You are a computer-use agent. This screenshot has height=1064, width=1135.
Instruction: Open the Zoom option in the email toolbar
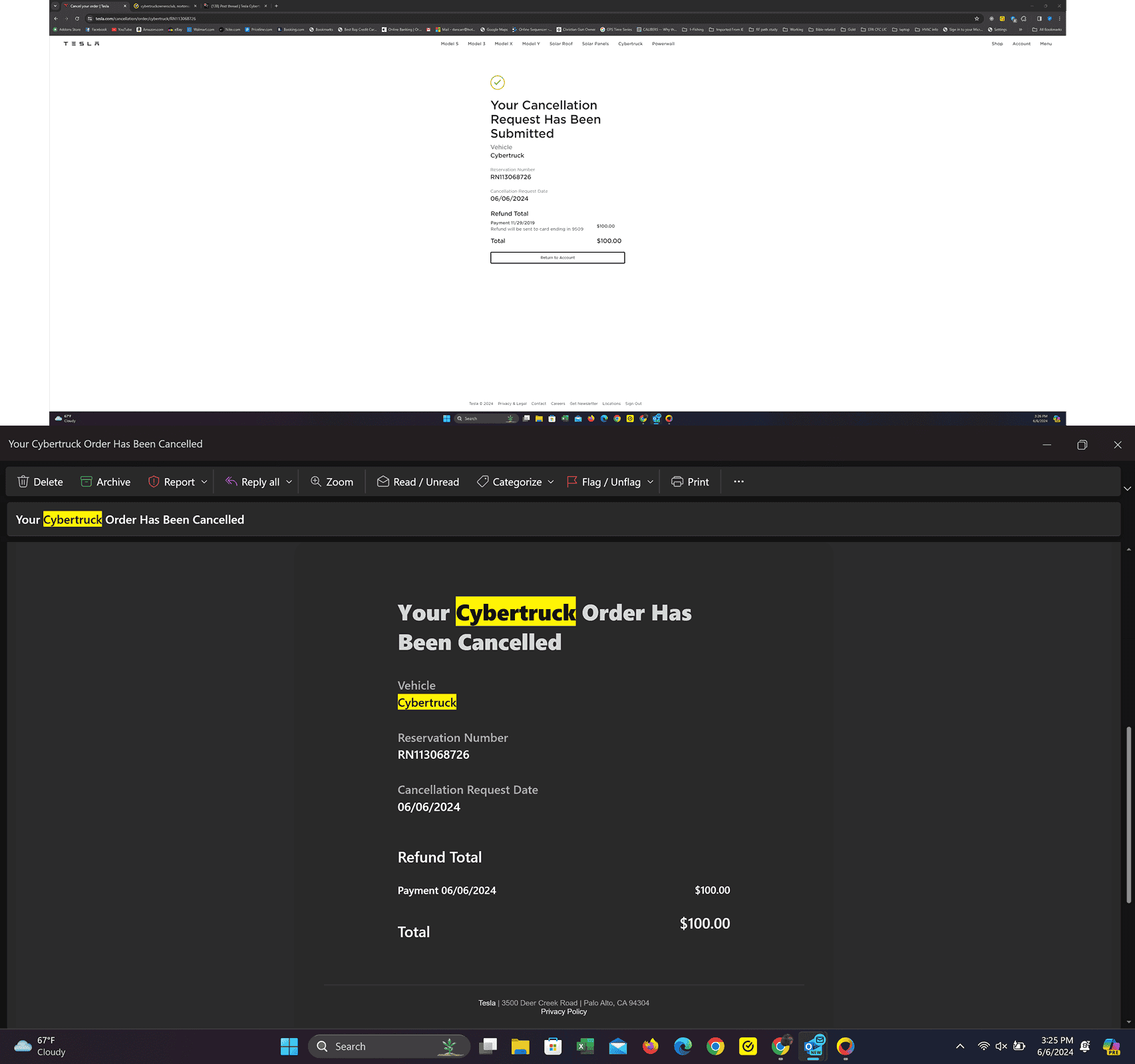click(x=332, y=482)
